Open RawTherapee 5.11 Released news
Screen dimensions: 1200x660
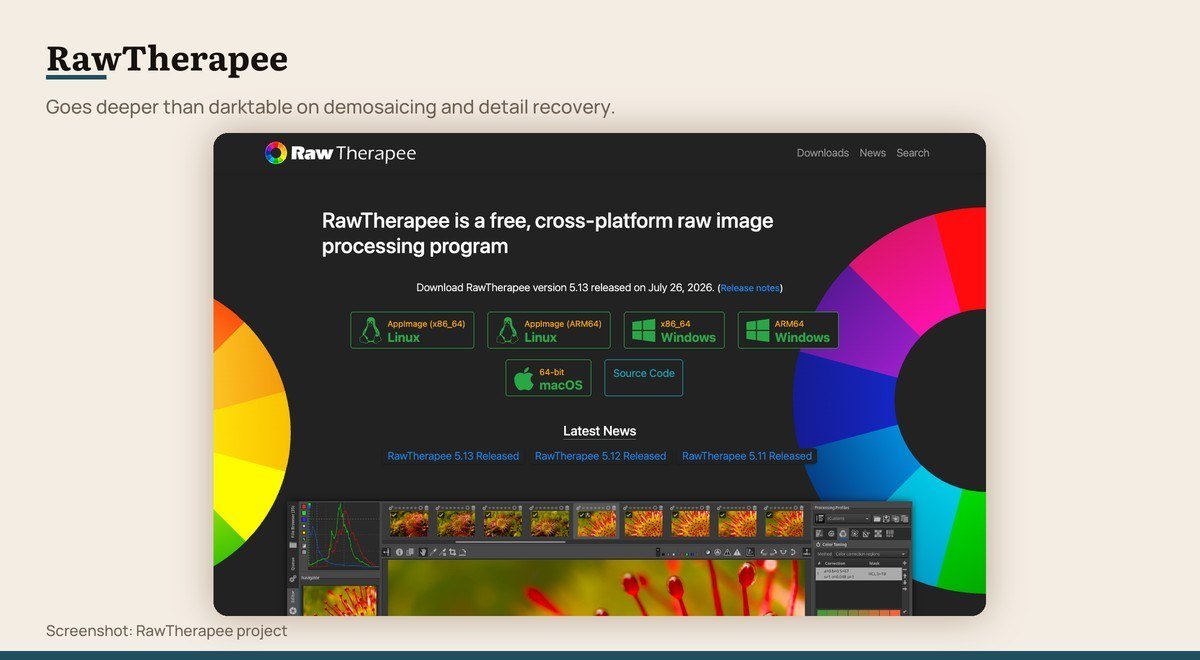pos(747,456)
